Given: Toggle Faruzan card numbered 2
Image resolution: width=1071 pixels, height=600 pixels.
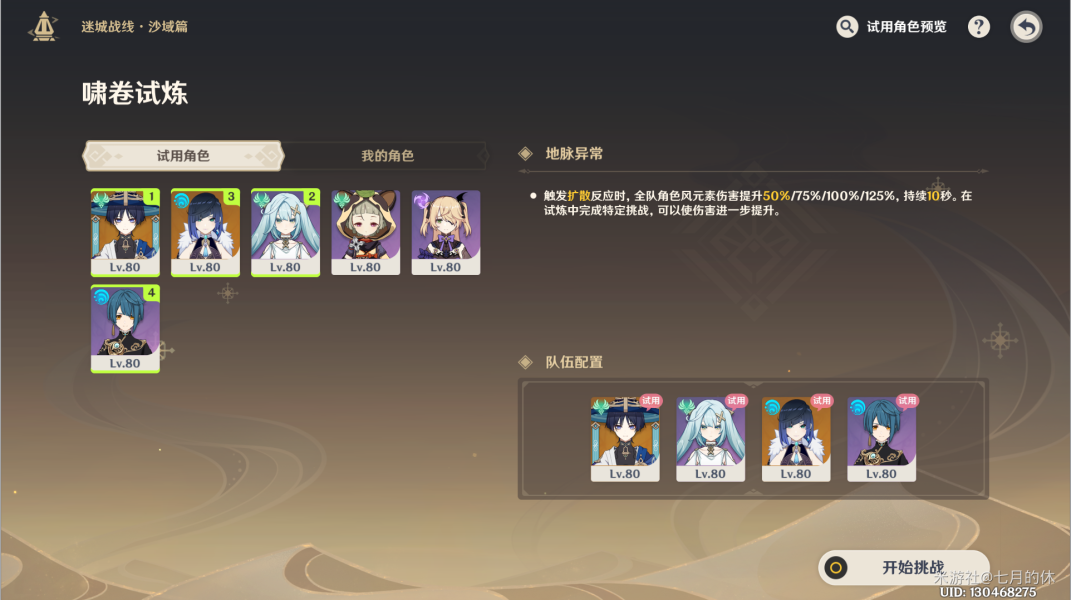Looking at the screenshot, I should pyautogui.click(x=286, y=232).
